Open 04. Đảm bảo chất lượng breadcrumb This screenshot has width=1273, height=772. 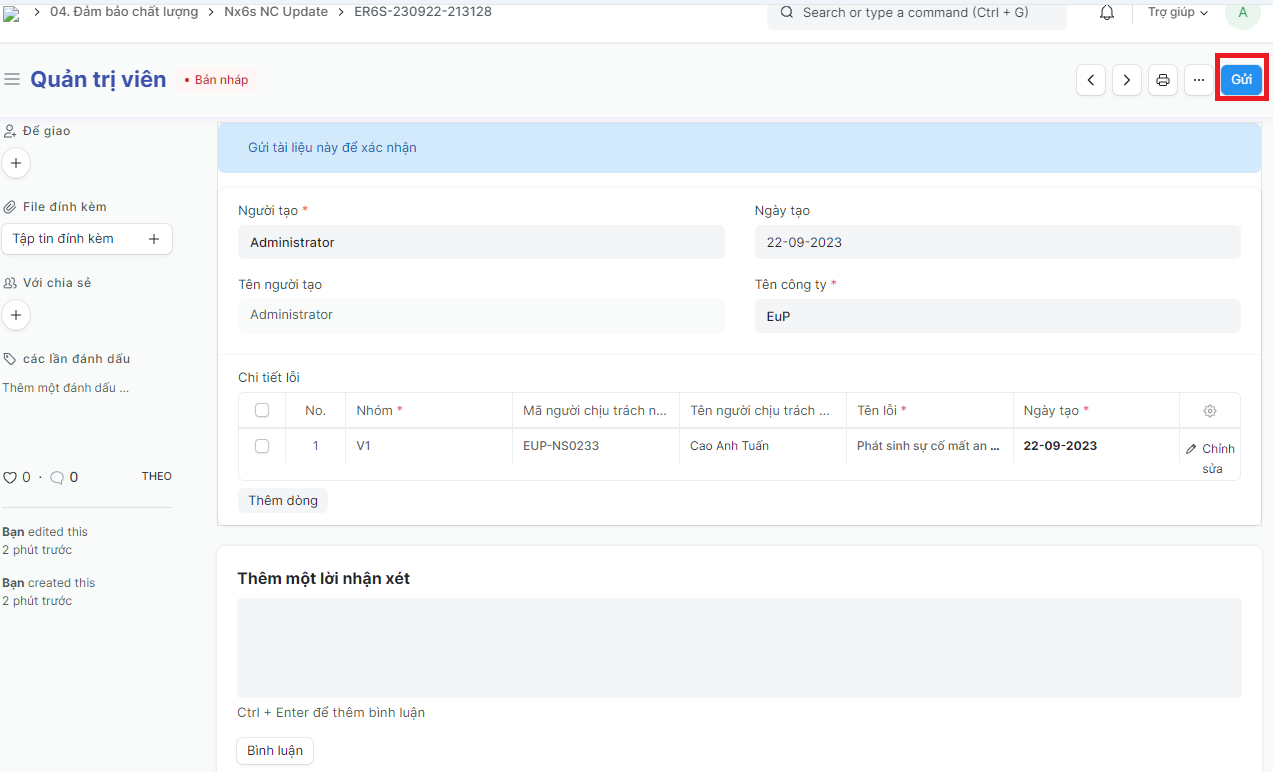point(124,12)
